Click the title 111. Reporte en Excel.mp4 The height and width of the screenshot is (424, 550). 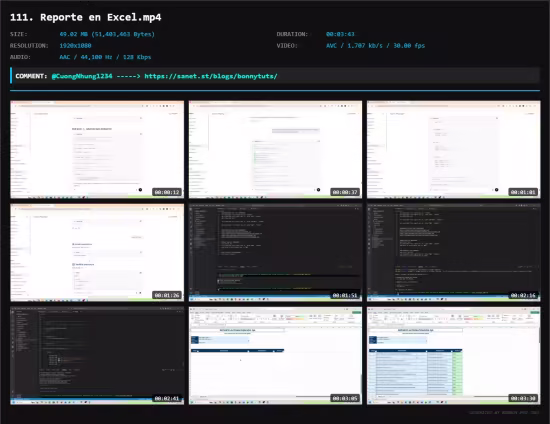coord(86,17)
